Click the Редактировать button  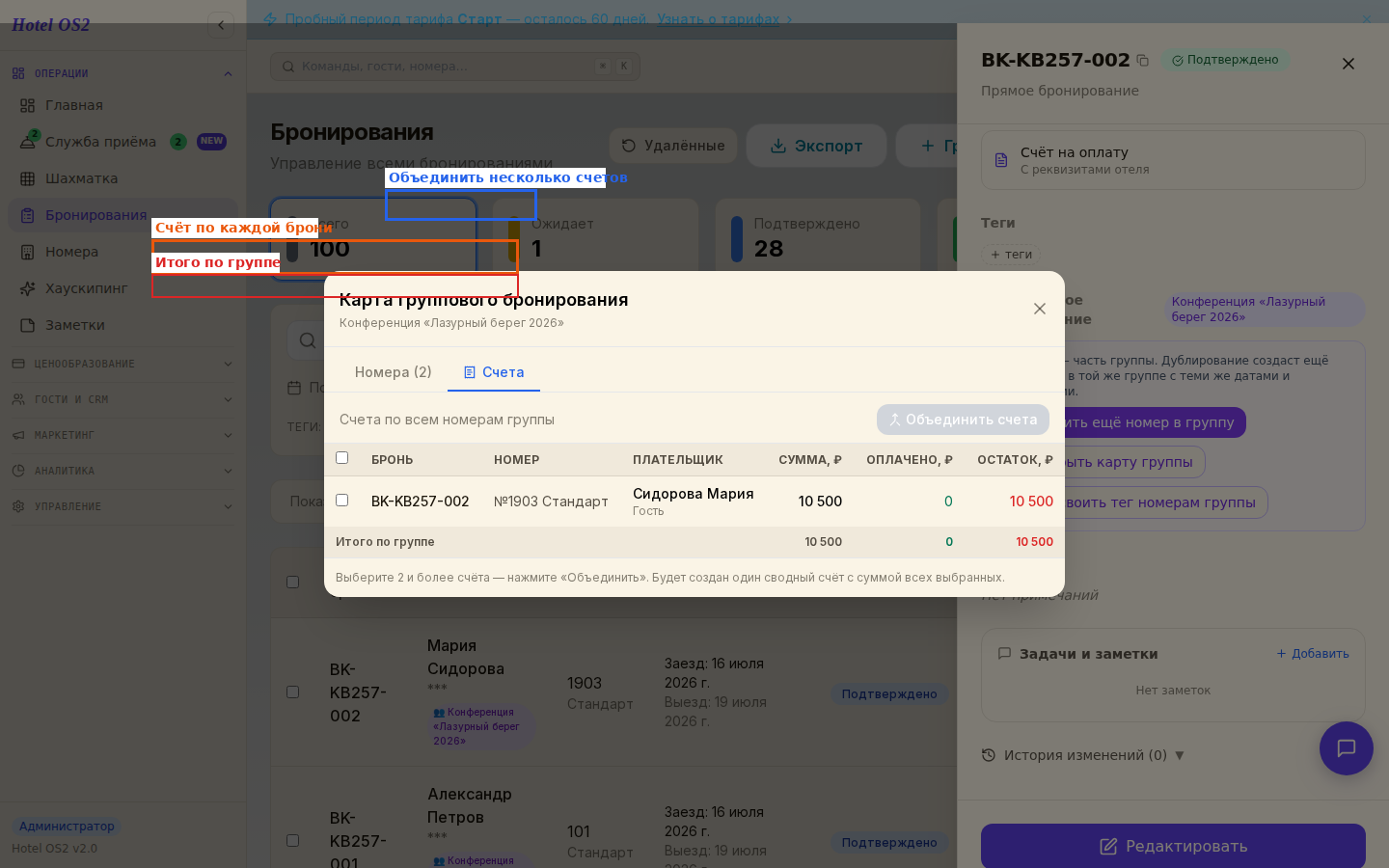click(1173, 846)
